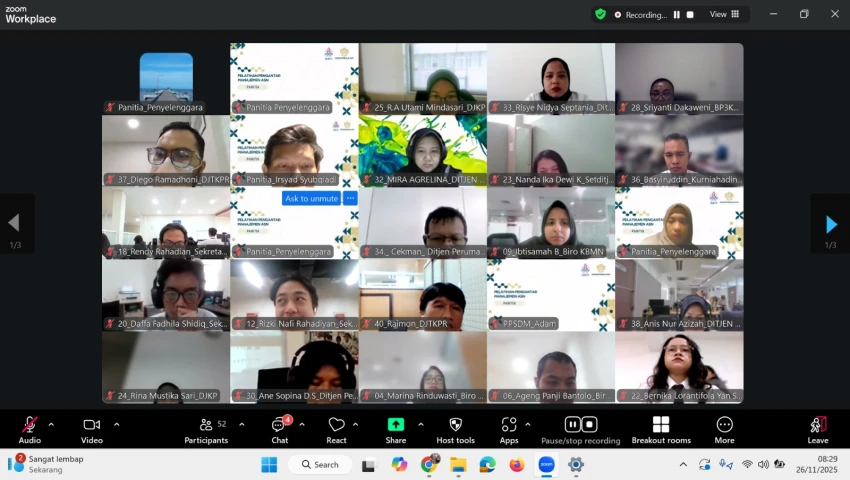Open the Apps menu
The height and width of the screenshot is (480, 850).
(x=509, y=430)
